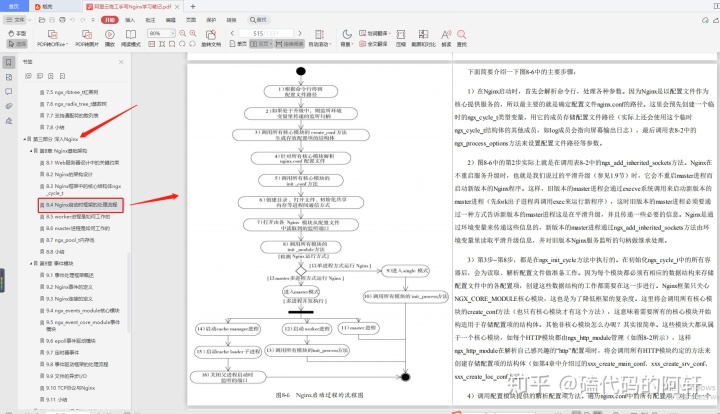Open word selection translate dropdown
This screenshot has width=720, height=414.
click(x=374, y=34)
